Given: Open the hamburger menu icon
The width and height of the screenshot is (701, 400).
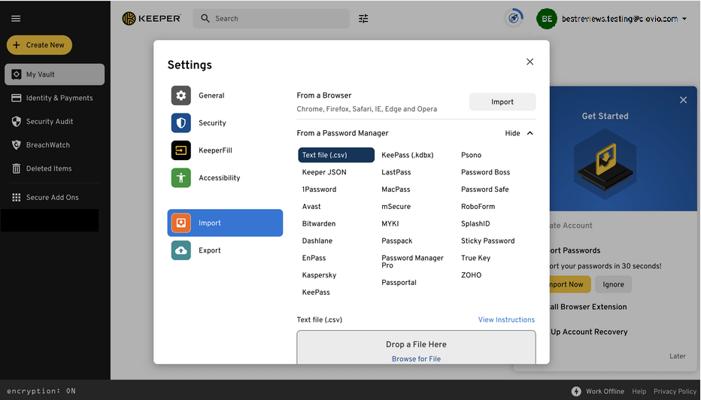Looking at the screenshot, I should (15, 18).
